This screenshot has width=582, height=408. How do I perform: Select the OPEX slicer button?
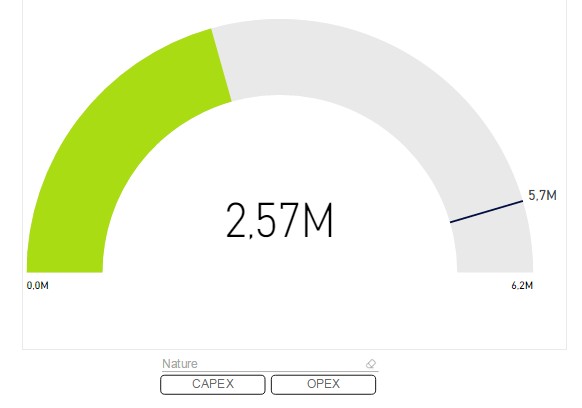[323, 384]
